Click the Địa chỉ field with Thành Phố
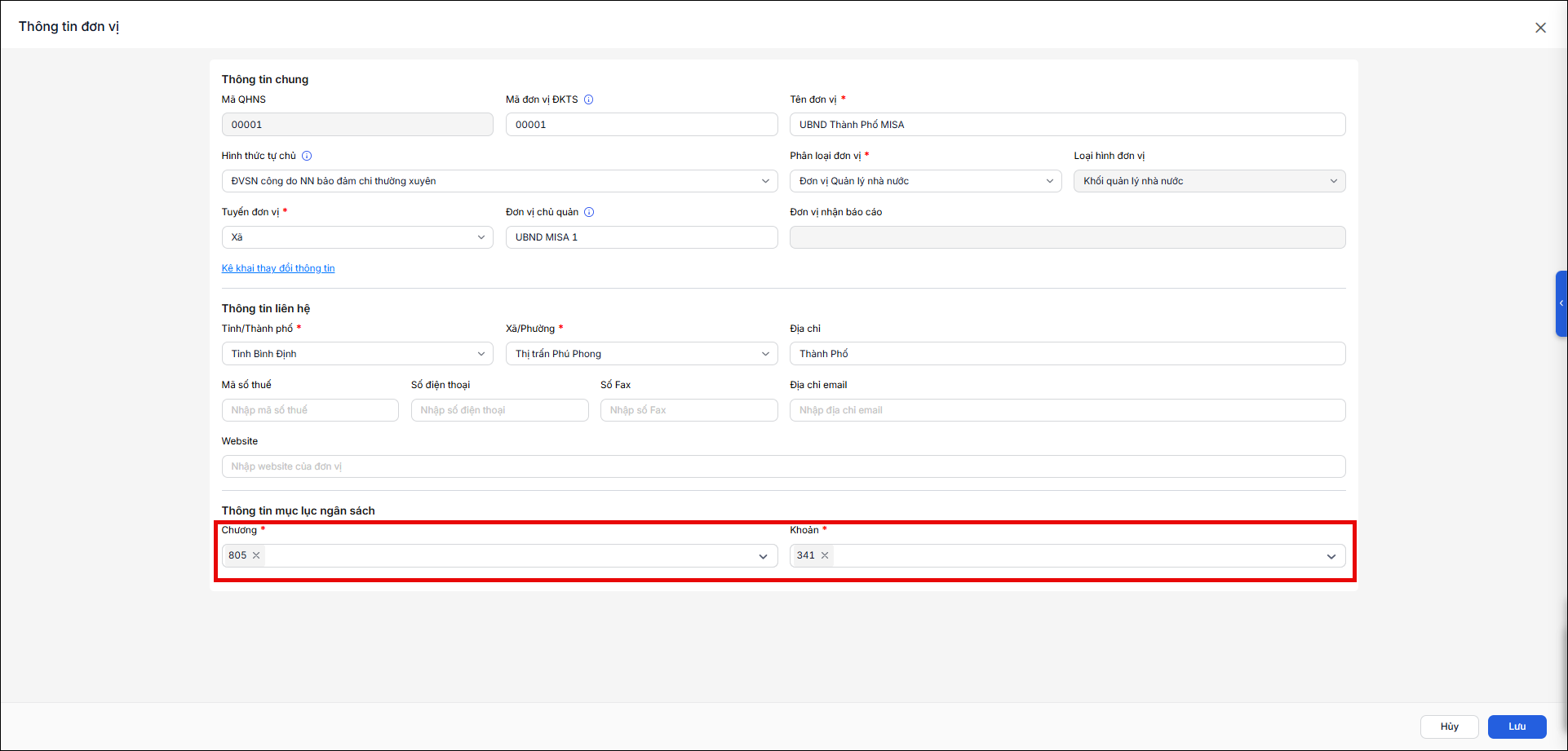The width and height of the screenshot is (1568, 751). [x=1067, y=354]
